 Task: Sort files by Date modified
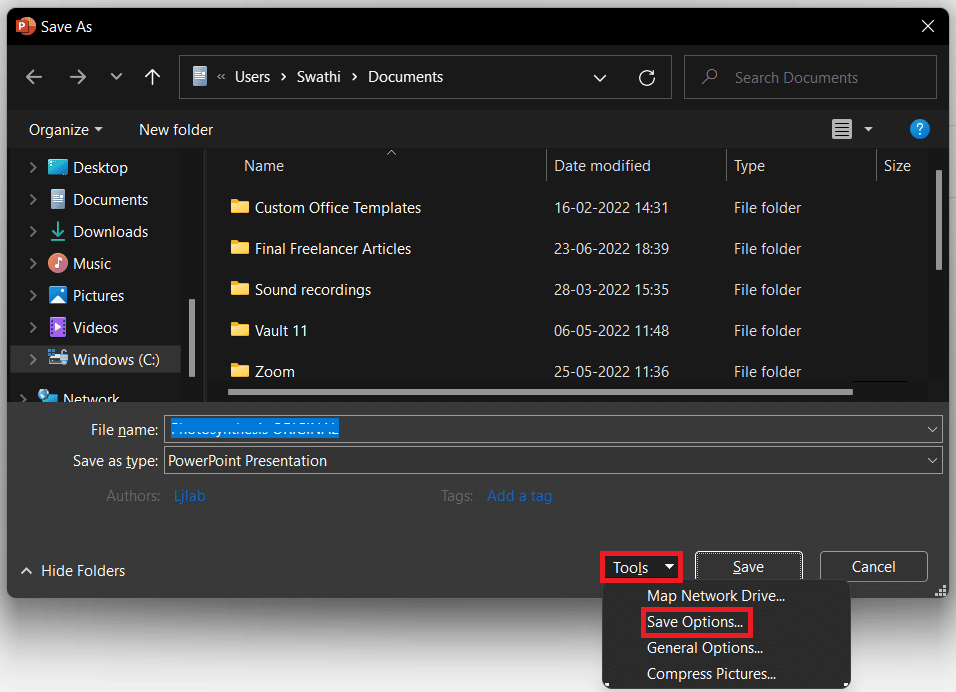[x=602, y=165]
